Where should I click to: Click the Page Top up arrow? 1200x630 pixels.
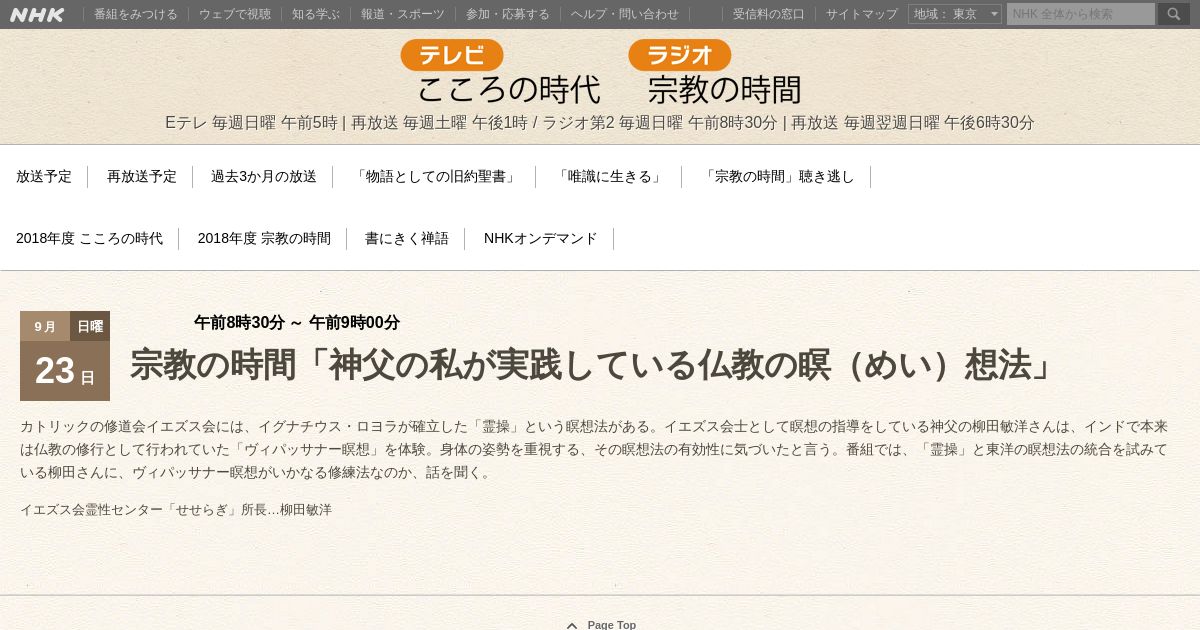coord(572,625)
